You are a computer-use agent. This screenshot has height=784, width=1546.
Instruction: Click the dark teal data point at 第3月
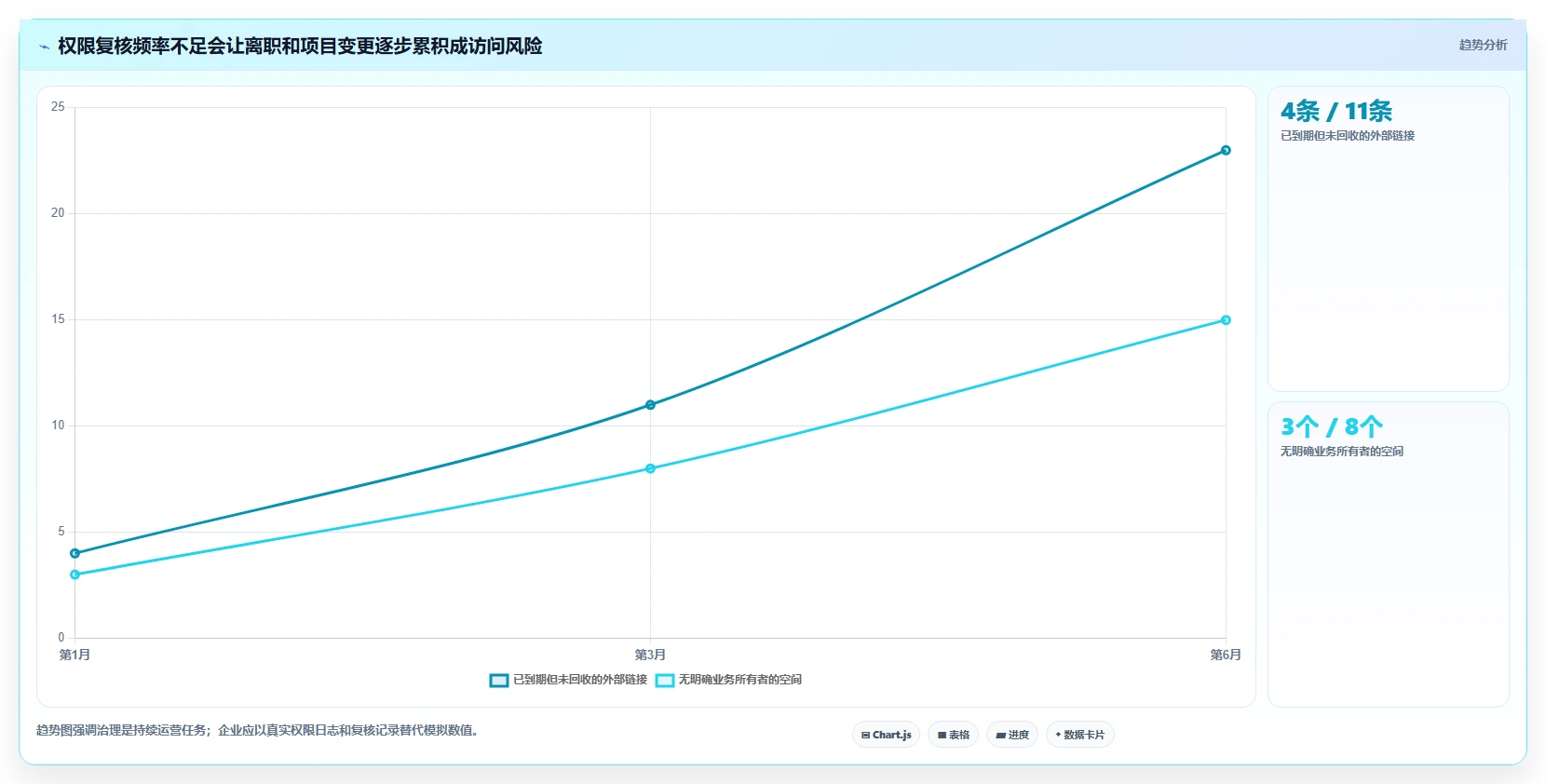[x=650, y=405]
